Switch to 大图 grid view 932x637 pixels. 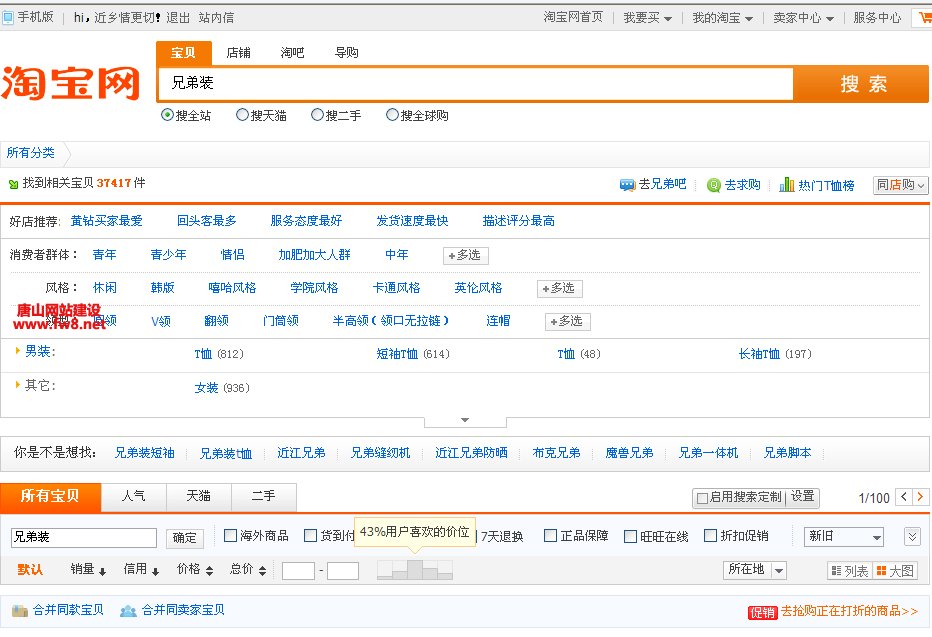(895, 571)
